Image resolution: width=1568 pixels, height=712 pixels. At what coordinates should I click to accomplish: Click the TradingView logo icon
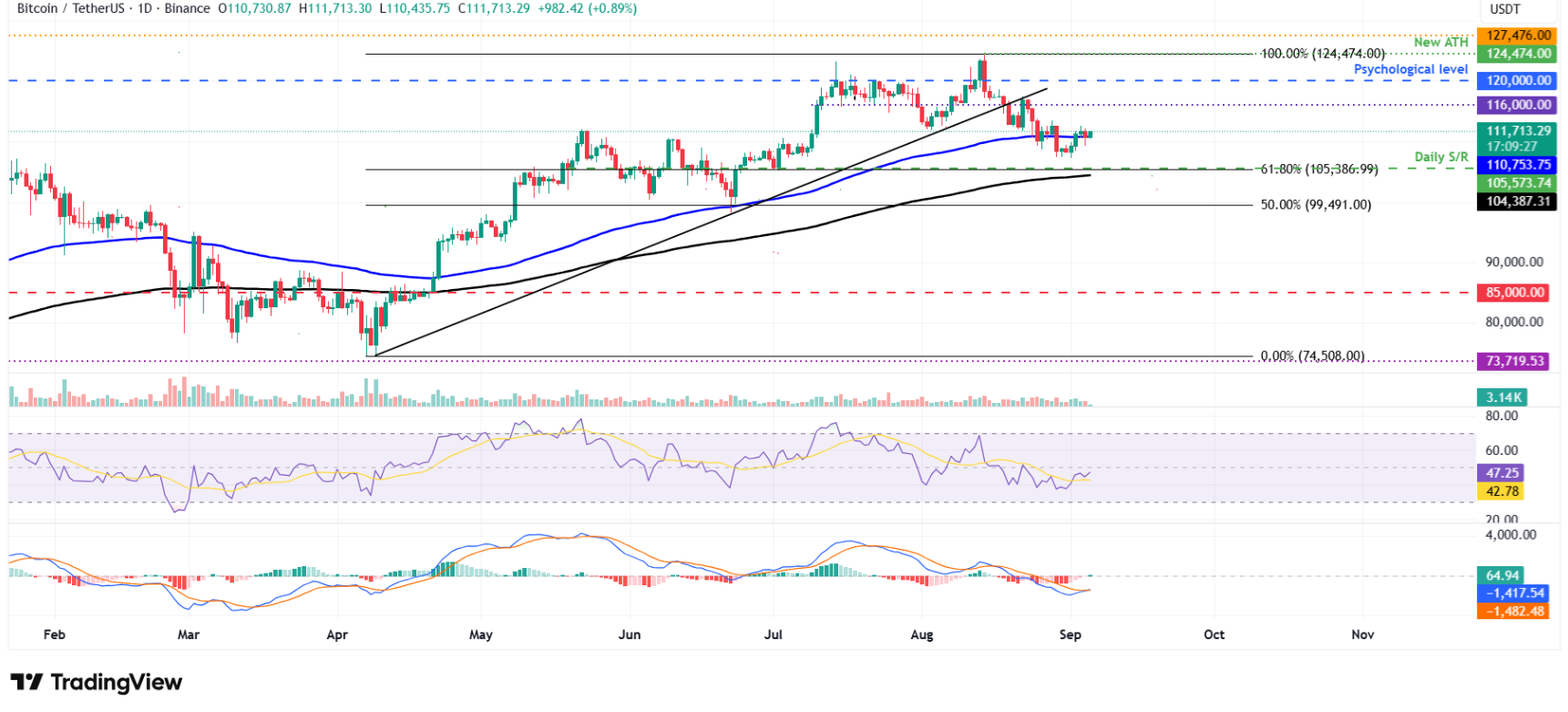coord(26,682)
